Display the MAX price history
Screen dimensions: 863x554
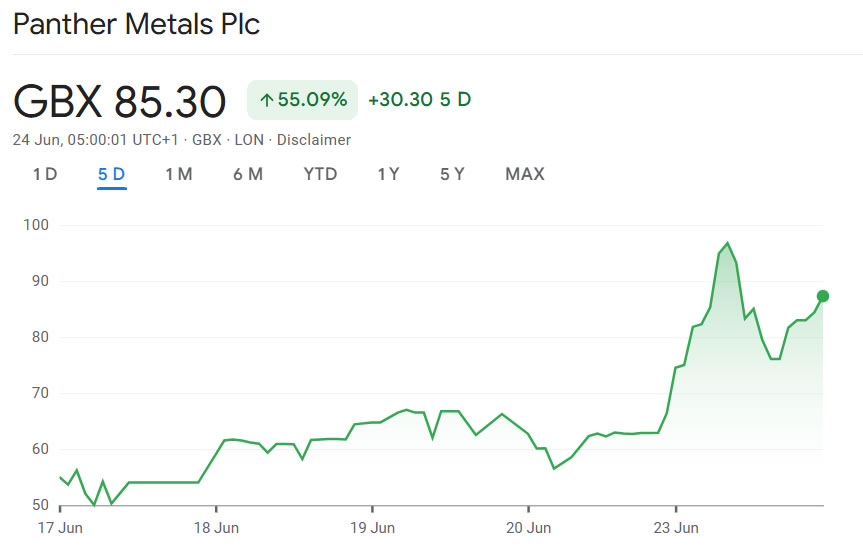pyautogui.click(x=525, y=174)
